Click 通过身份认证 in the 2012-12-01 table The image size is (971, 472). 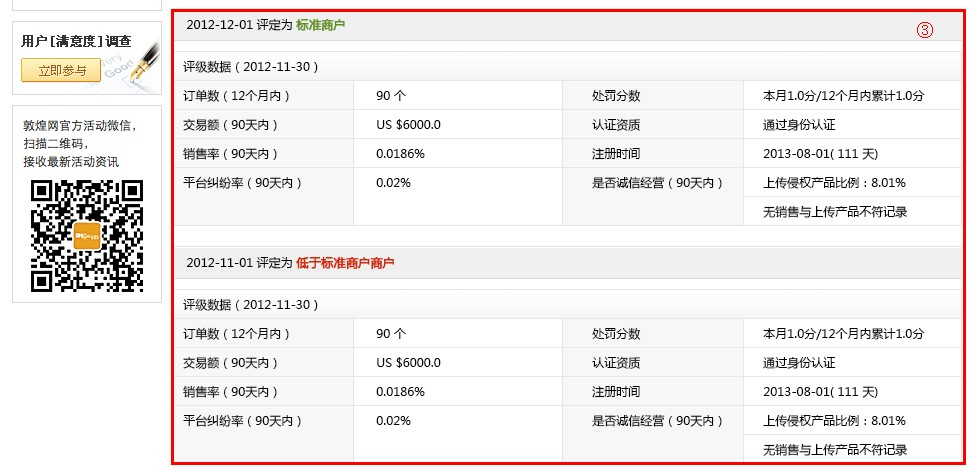[x=799, y=125]
